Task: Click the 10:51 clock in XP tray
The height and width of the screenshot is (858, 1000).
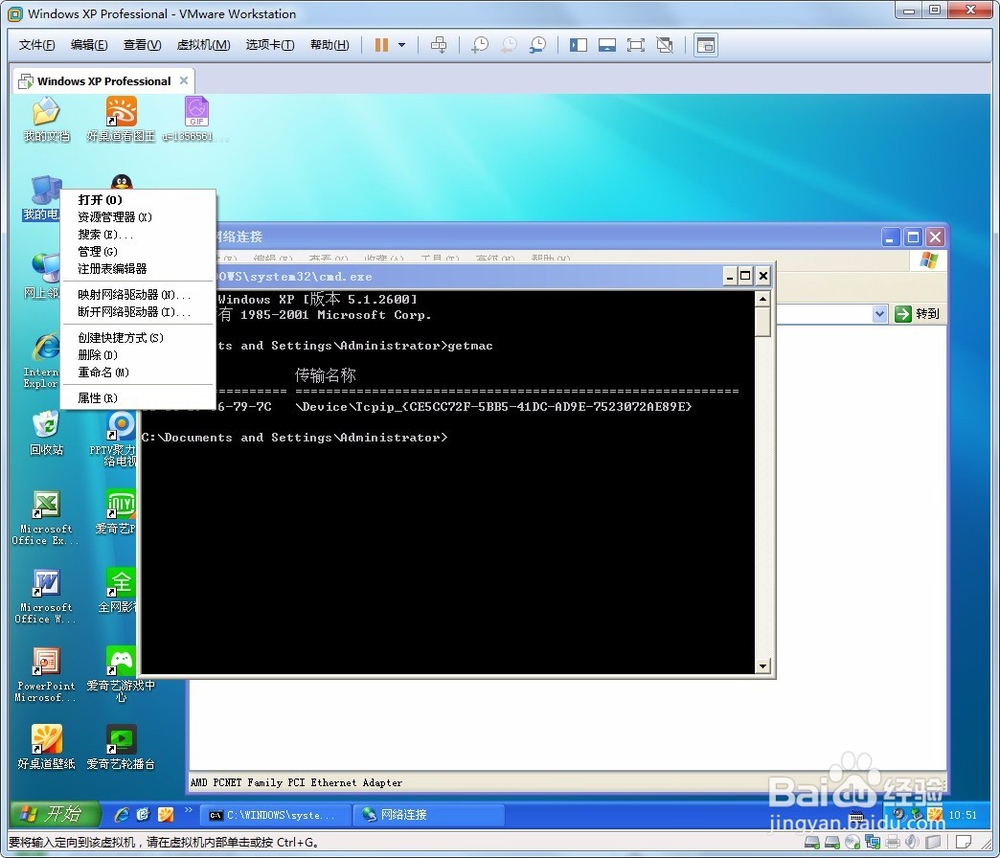Action: tap(962, 815)
